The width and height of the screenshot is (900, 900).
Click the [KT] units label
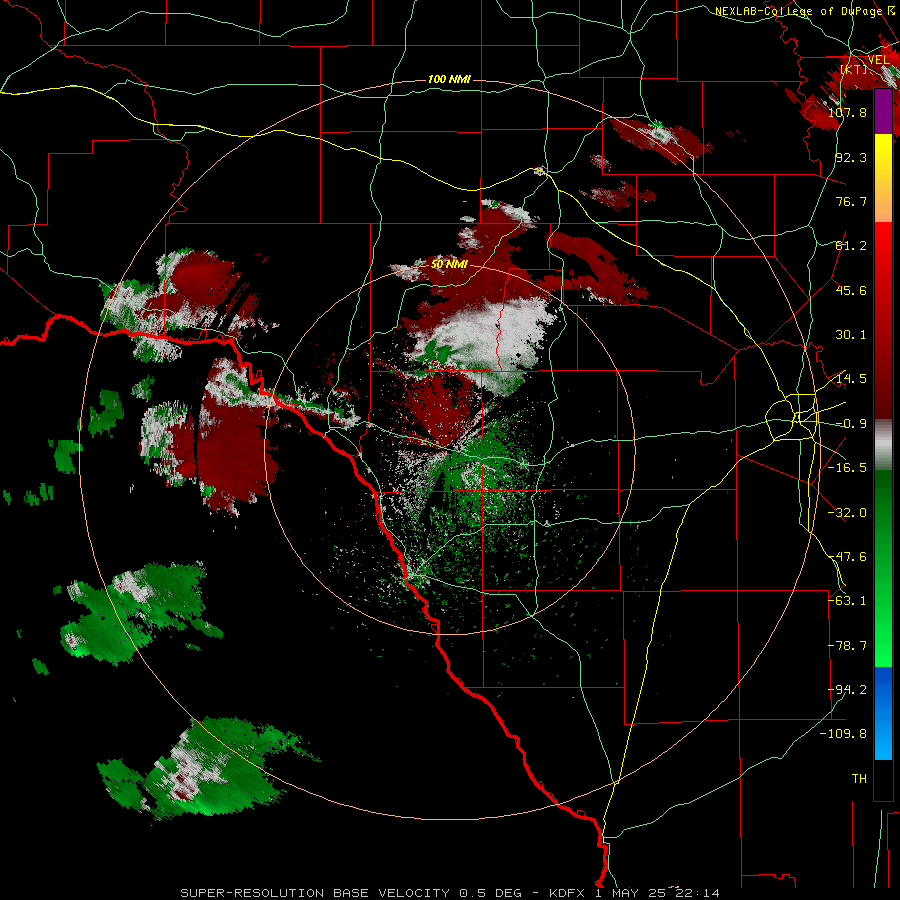(x=854, y=69)
